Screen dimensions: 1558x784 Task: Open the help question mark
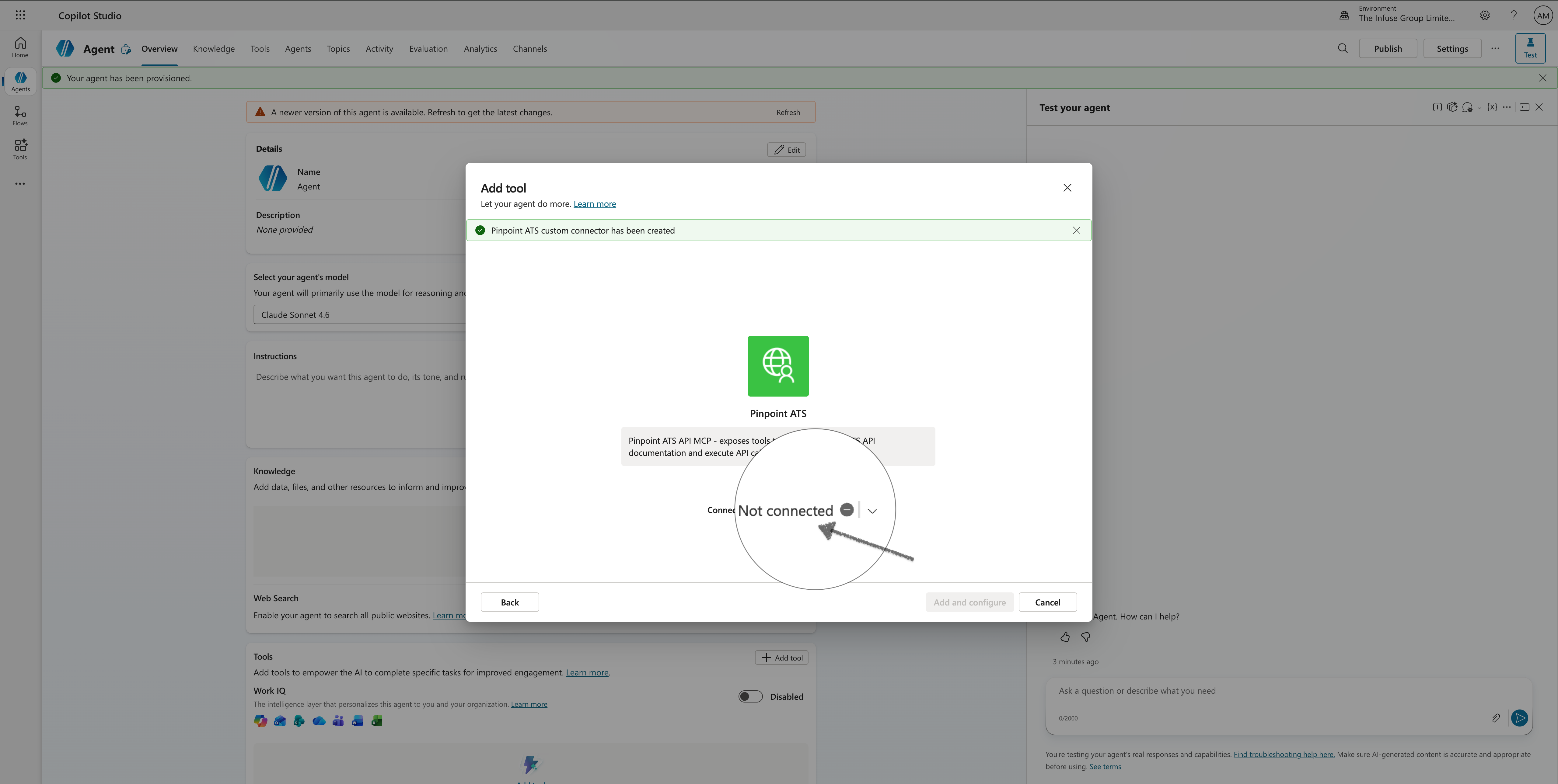pyautogui.click(x=1513, y=15)
